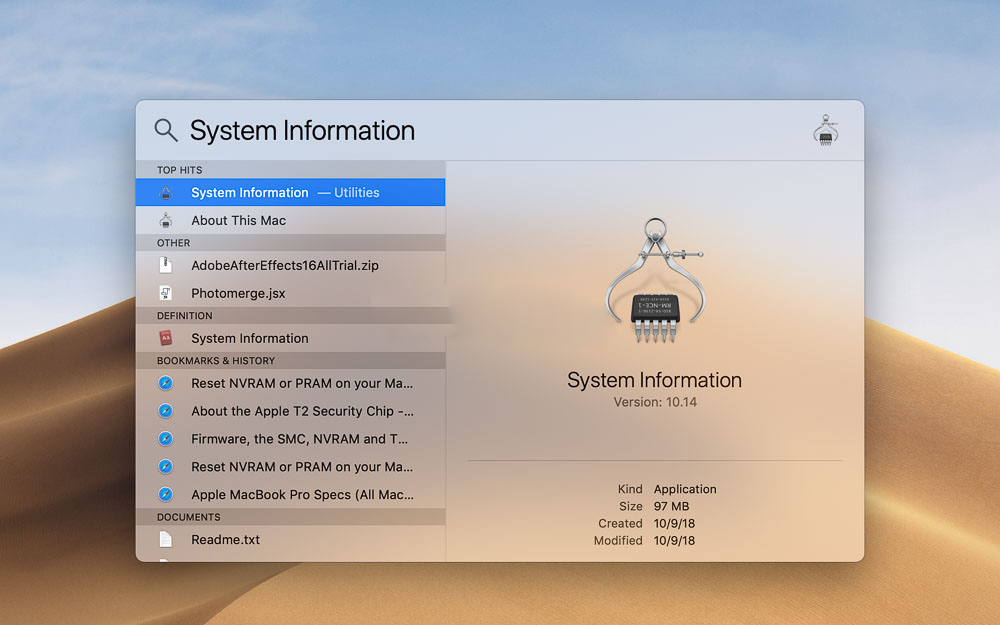Viewport: 1000px width, 625px height.
Task: Click the Version: 10.14 text in the preview
Action: pos(655,402)
